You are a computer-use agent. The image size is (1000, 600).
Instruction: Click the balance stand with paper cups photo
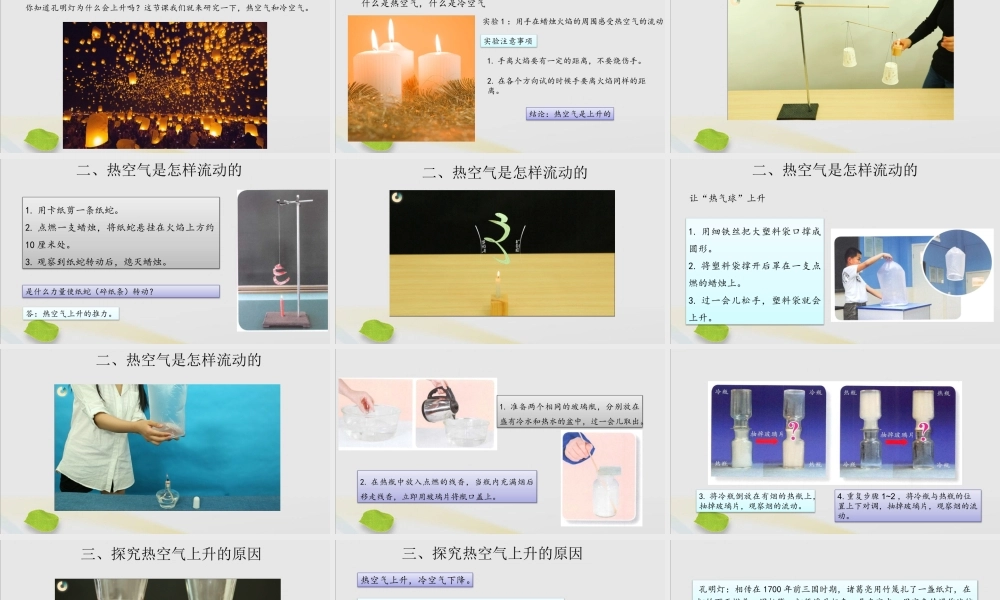pos(841,60)
